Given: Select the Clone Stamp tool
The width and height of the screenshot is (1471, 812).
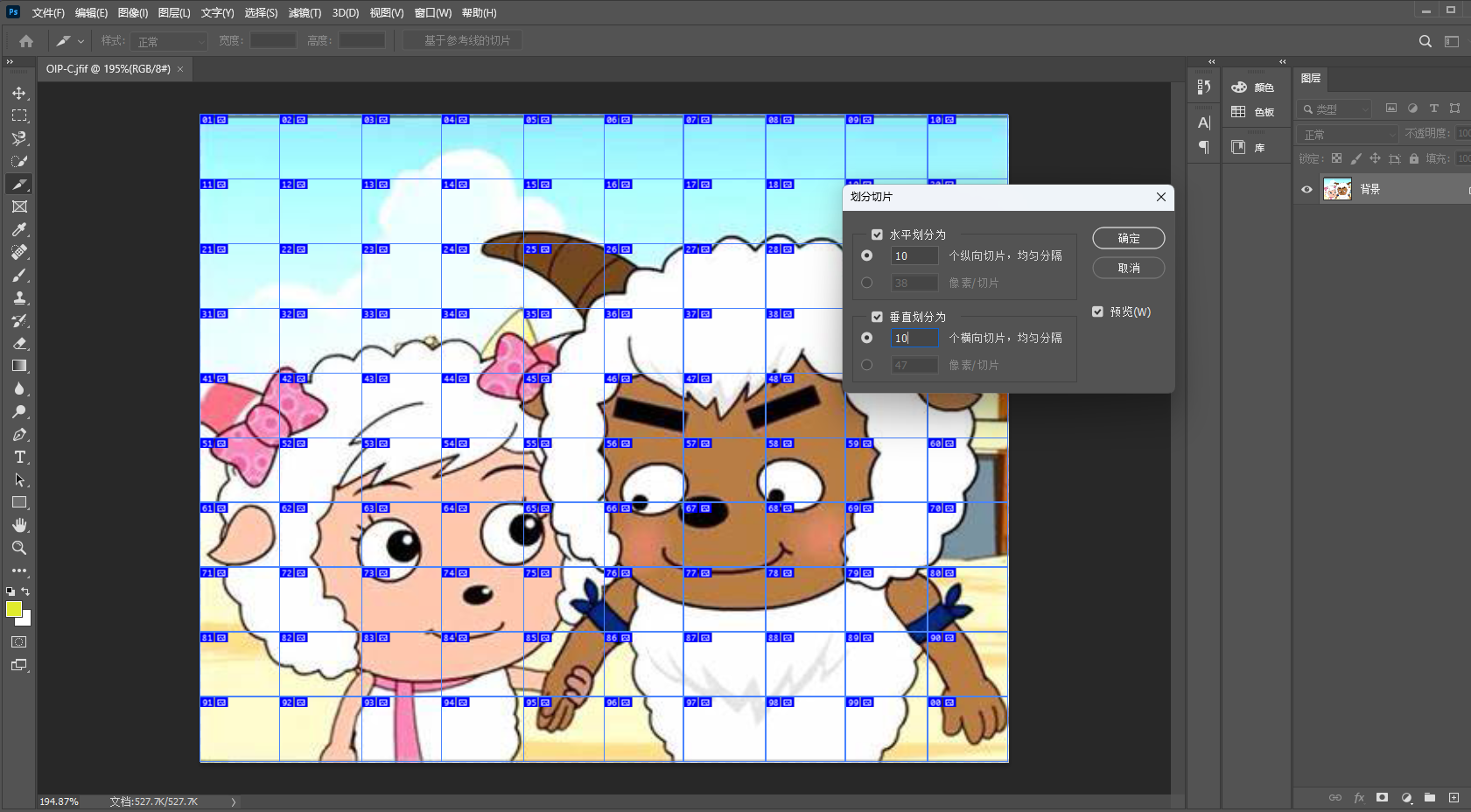Looking at the screenshot, I should click(x=19, y=297).
